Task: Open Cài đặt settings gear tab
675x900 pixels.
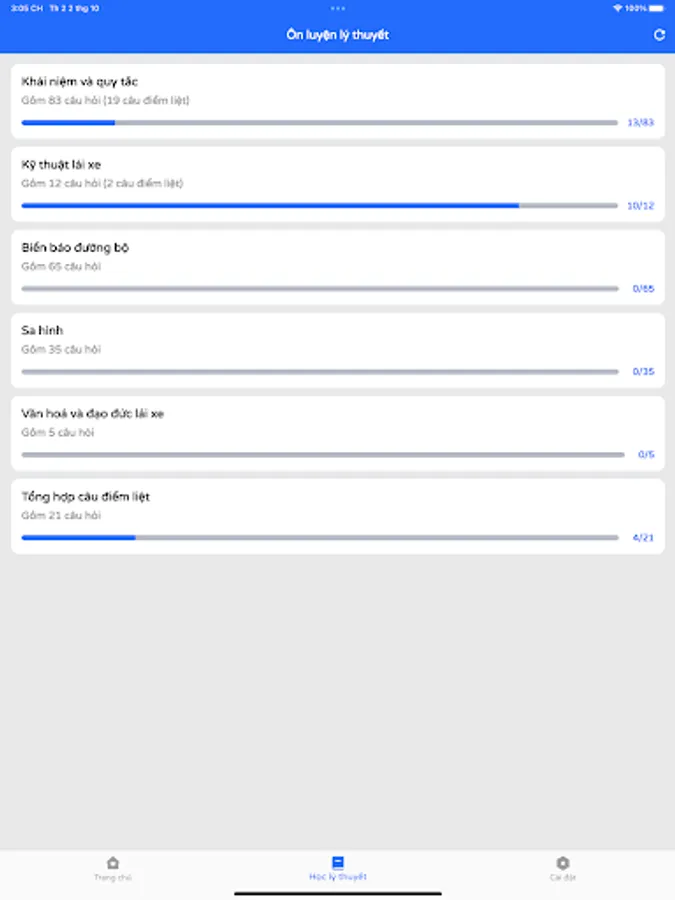Action: 562,867
